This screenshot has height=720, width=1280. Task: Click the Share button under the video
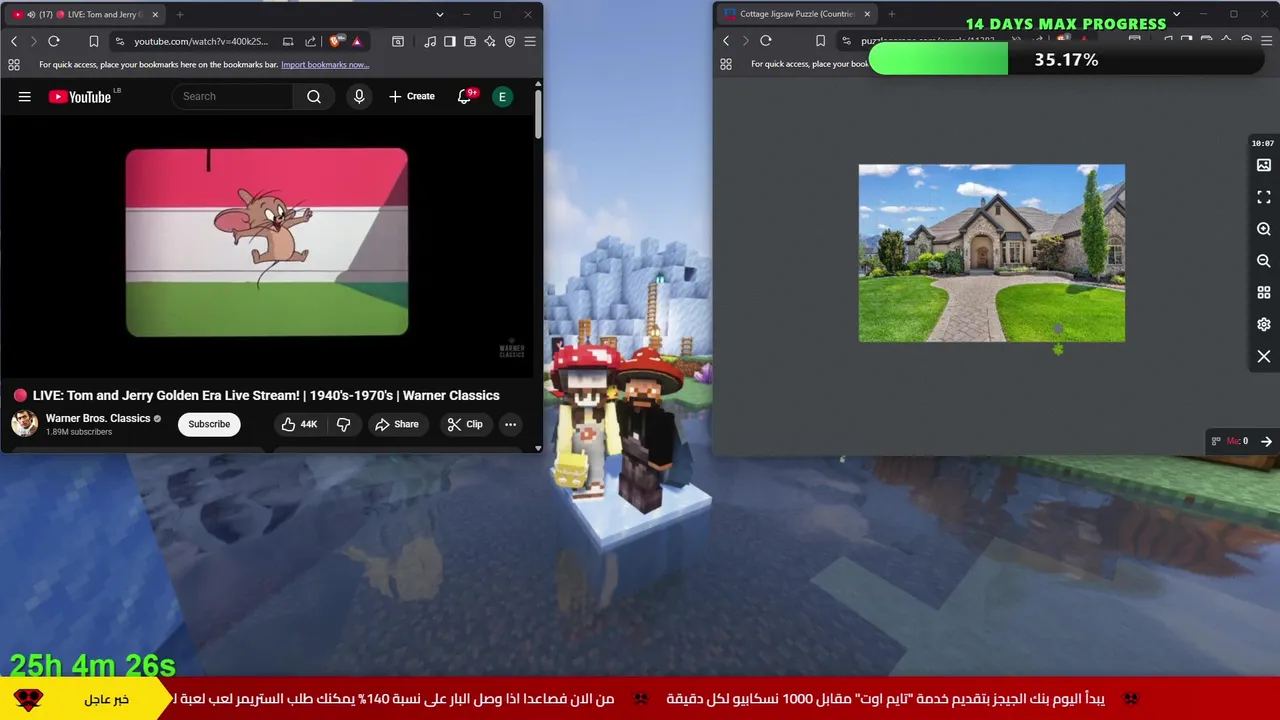[x=397, y=424]
